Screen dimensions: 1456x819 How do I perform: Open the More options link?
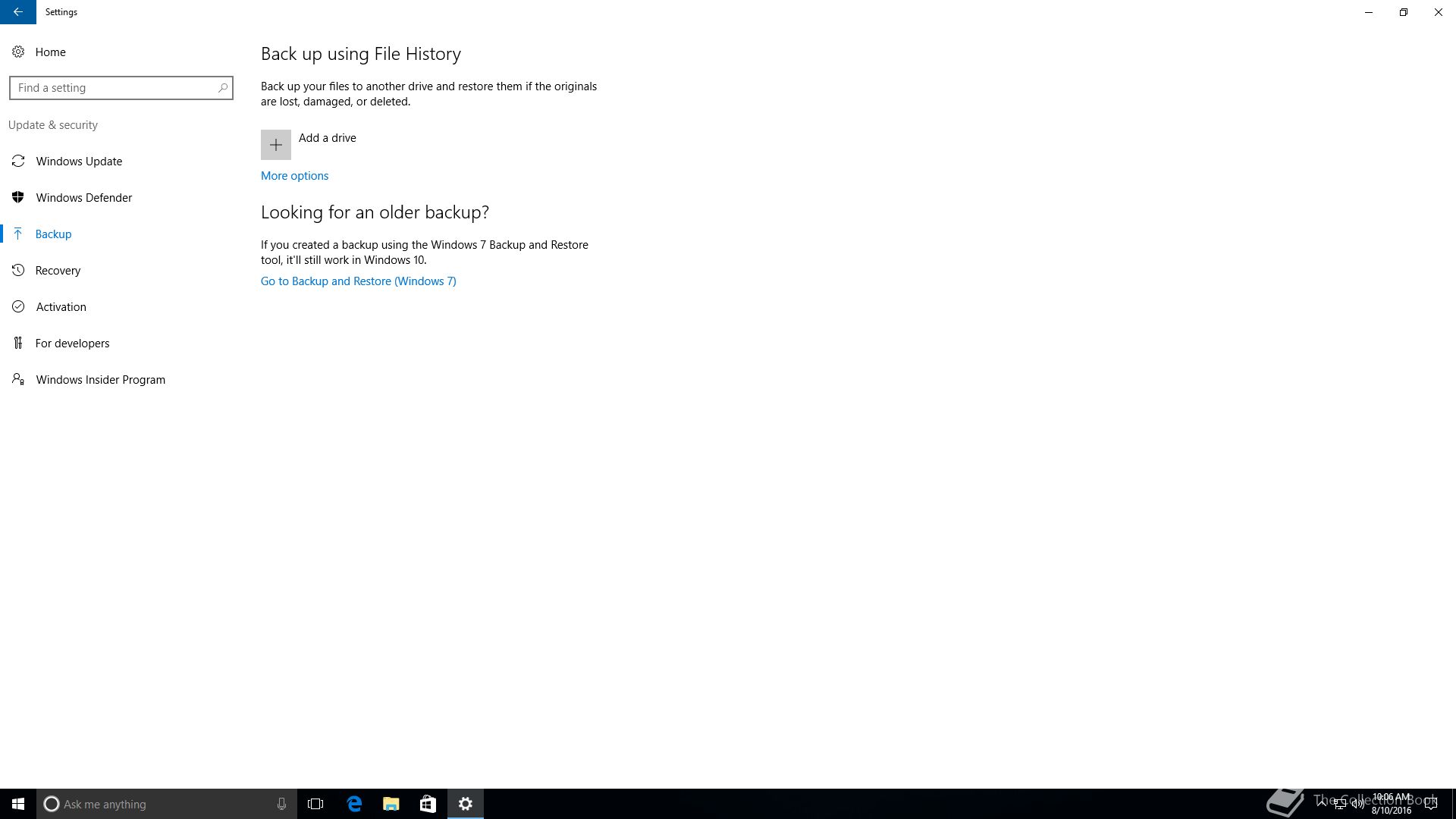tap(294, 176)
